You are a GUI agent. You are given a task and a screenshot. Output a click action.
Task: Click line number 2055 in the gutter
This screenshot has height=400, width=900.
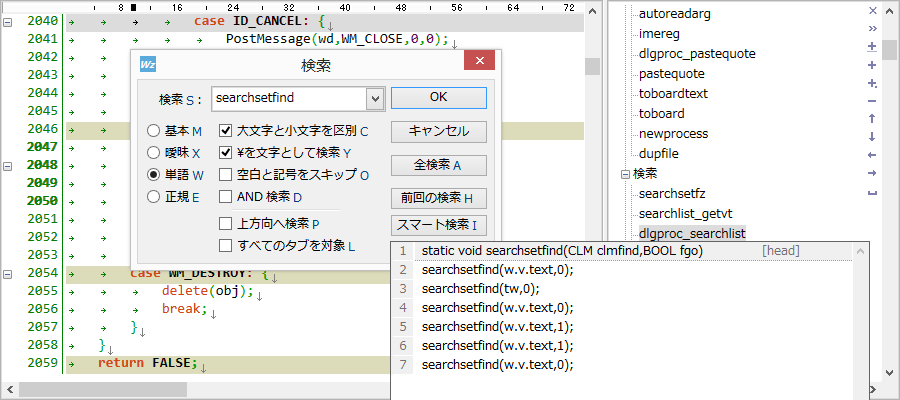click(x=43, y=290)
